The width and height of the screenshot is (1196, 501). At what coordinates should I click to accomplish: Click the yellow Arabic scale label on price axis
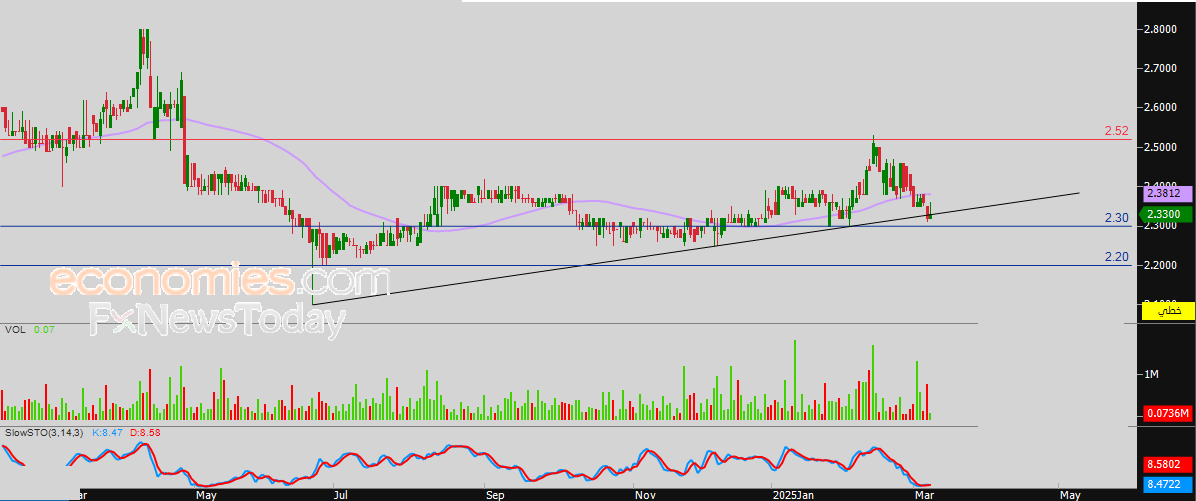coord(1168,311)
